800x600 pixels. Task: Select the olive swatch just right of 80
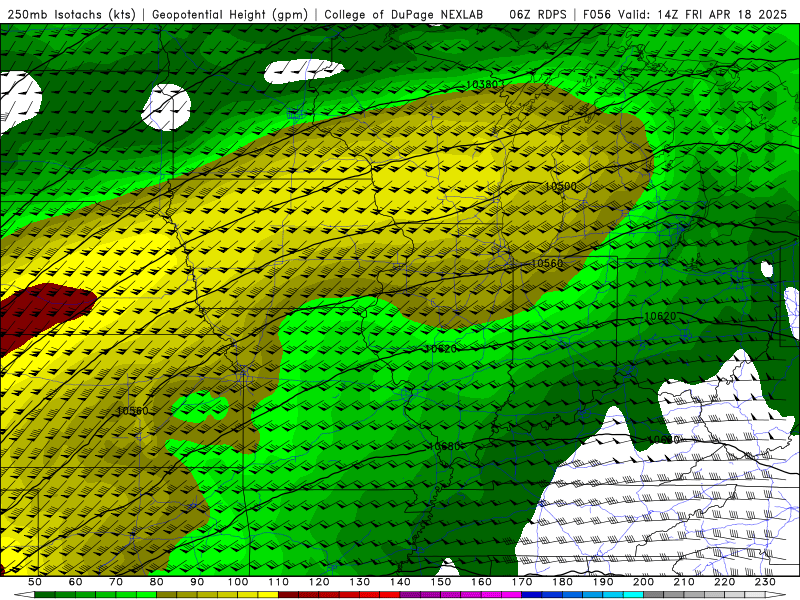click(167, 595)
